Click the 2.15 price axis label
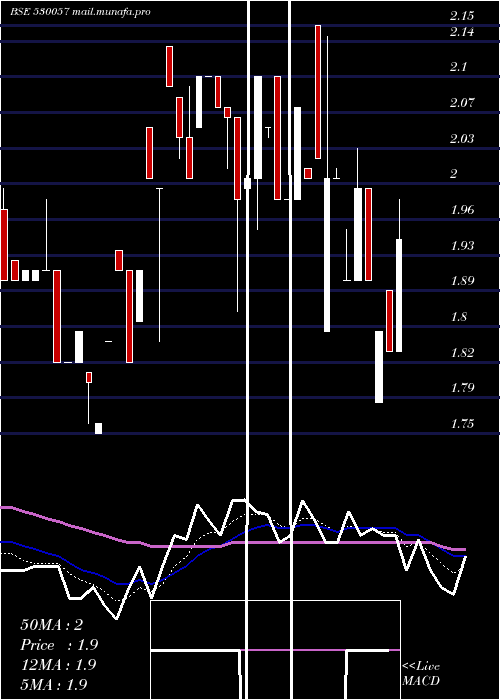The height and width of the screenshot is (700, 500). [x=462, y=17]
